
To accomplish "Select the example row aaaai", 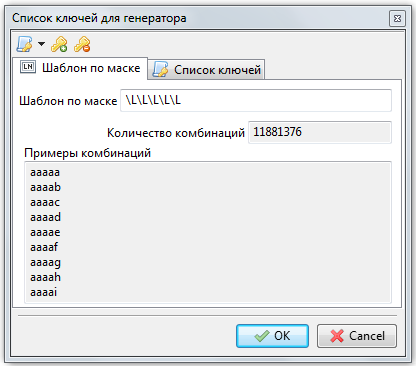I will [x=44, y=292].
